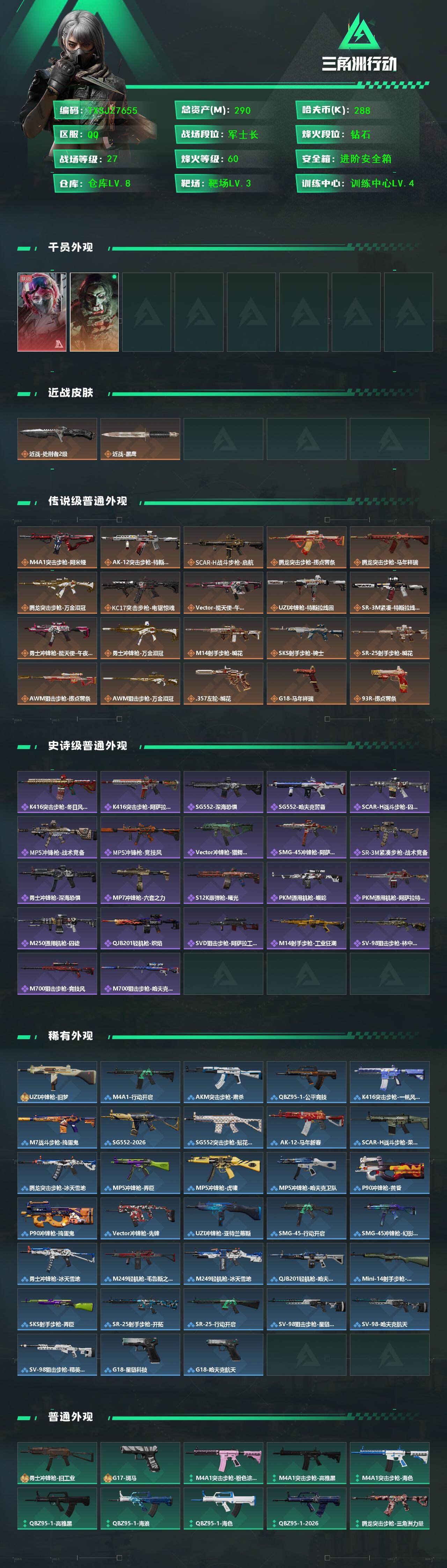Select the 腾龙突击步枪-三角洲力量 skin
Viewport: 447px width, 1568px height.
click(x=389, y=1508)
